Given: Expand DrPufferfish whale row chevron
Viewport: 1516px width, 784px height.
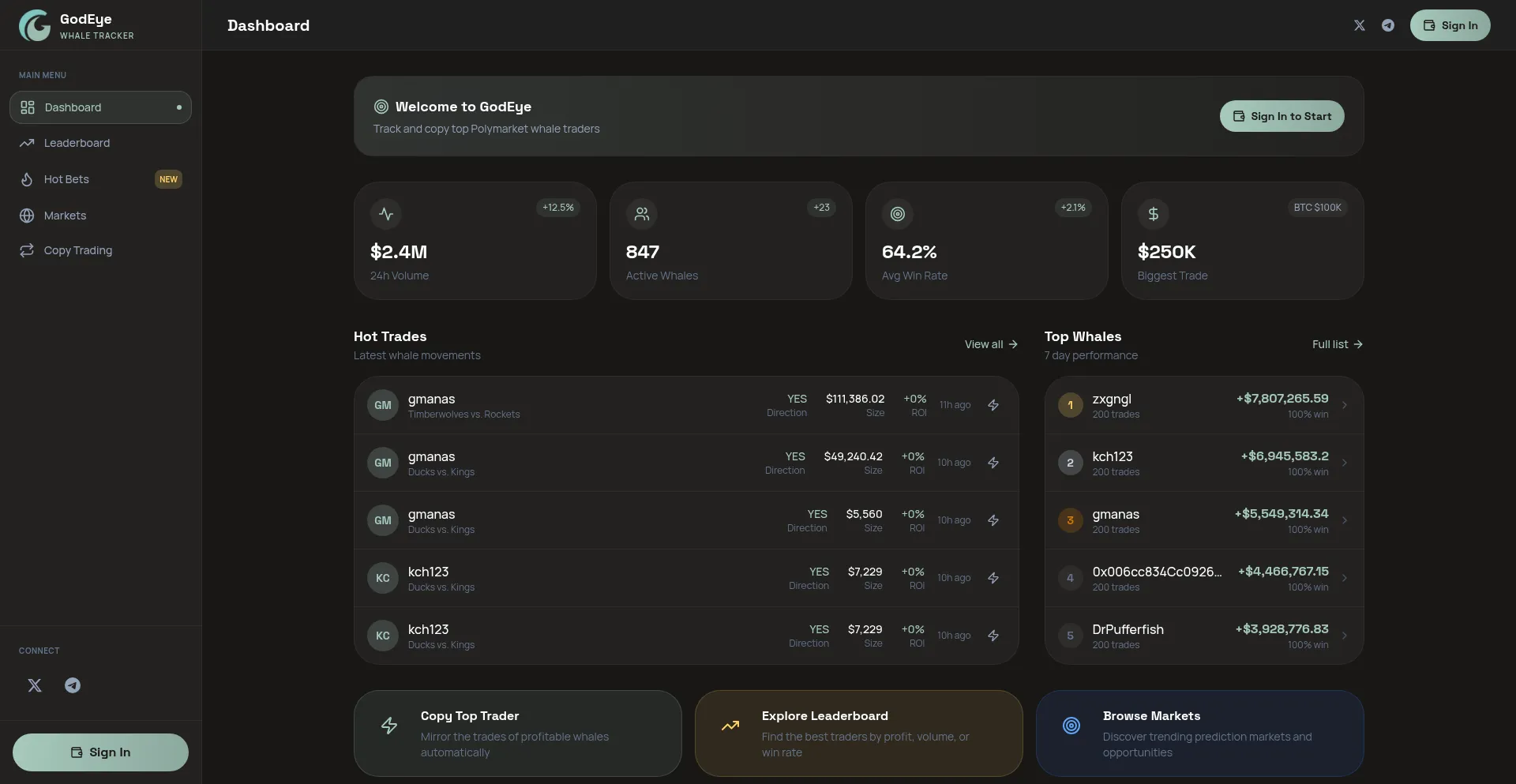Looking at the screenshot, I should pos(1345,636).
